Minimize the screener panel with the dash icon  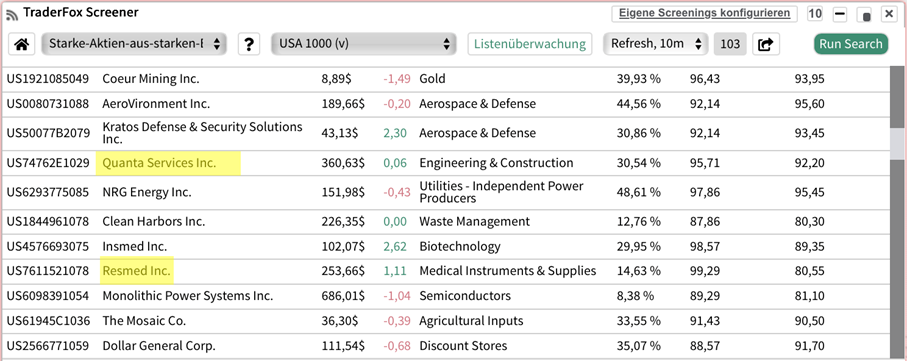click(840, 13)
